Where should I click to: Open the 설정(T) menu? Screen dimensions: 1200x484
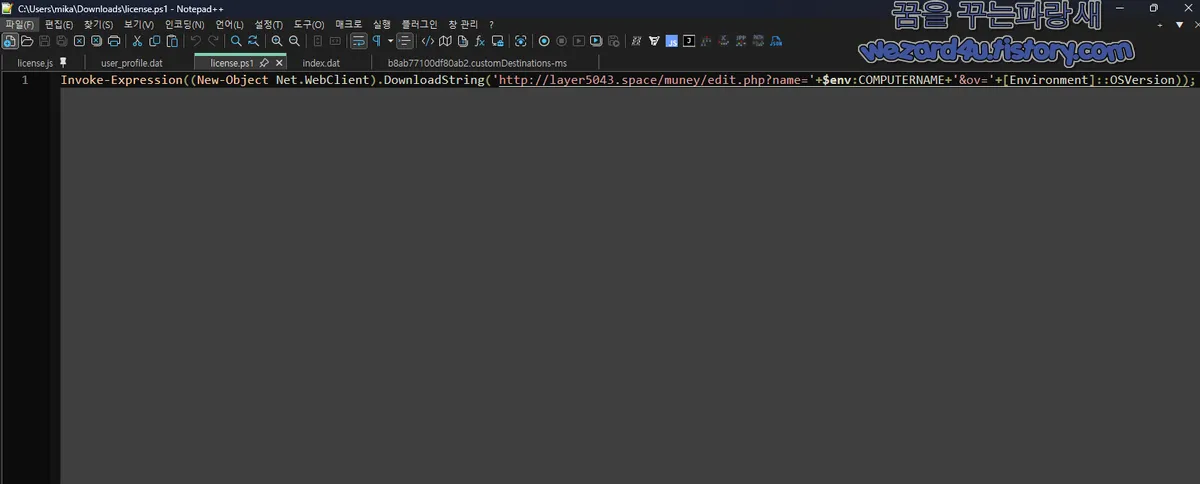coord(269,24)
